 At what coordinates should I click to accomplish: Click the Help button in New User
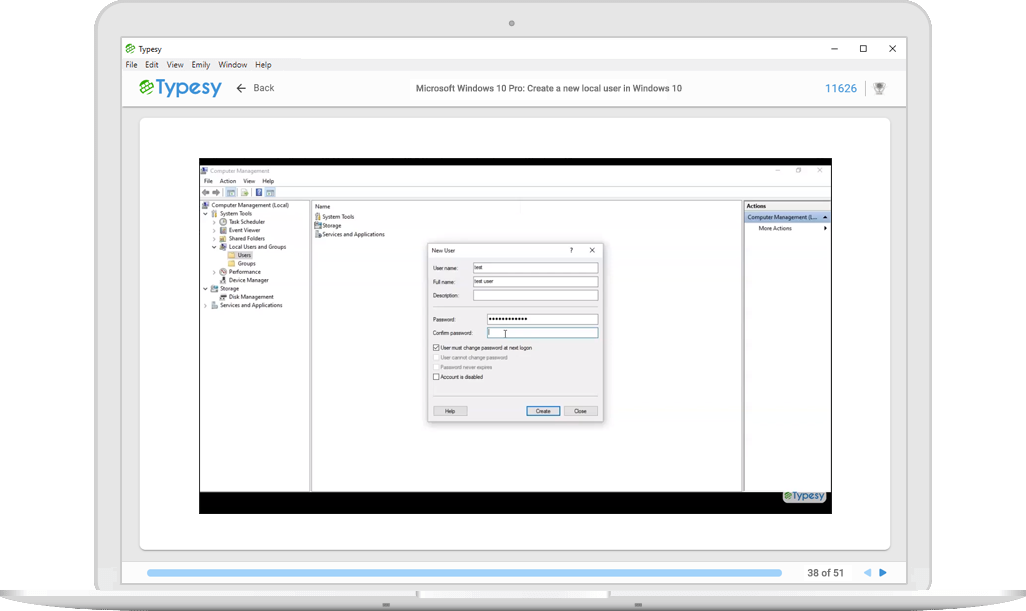click(450, 411)
